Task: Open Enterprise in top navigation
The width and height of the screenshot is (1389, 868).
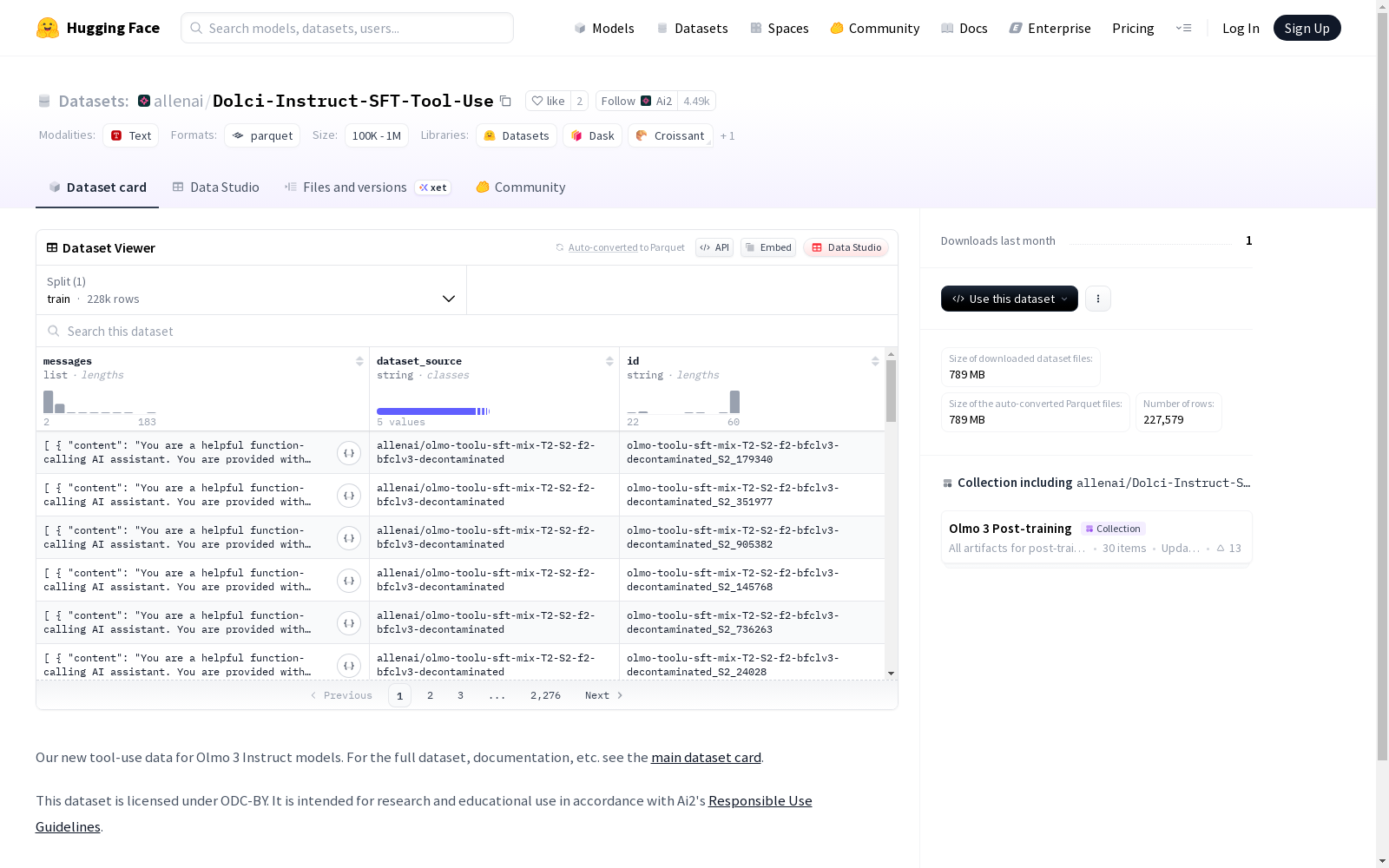Action: pyautogui.click(x=1050, y=28)
